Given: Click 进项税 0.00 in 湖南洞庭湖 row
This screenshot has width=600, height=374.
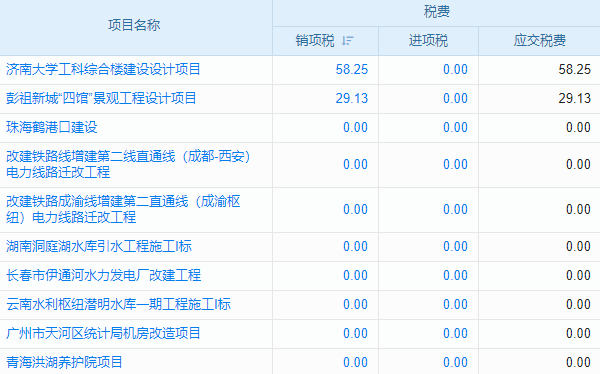Looking at the screenshot, I should tap(455, 247).
